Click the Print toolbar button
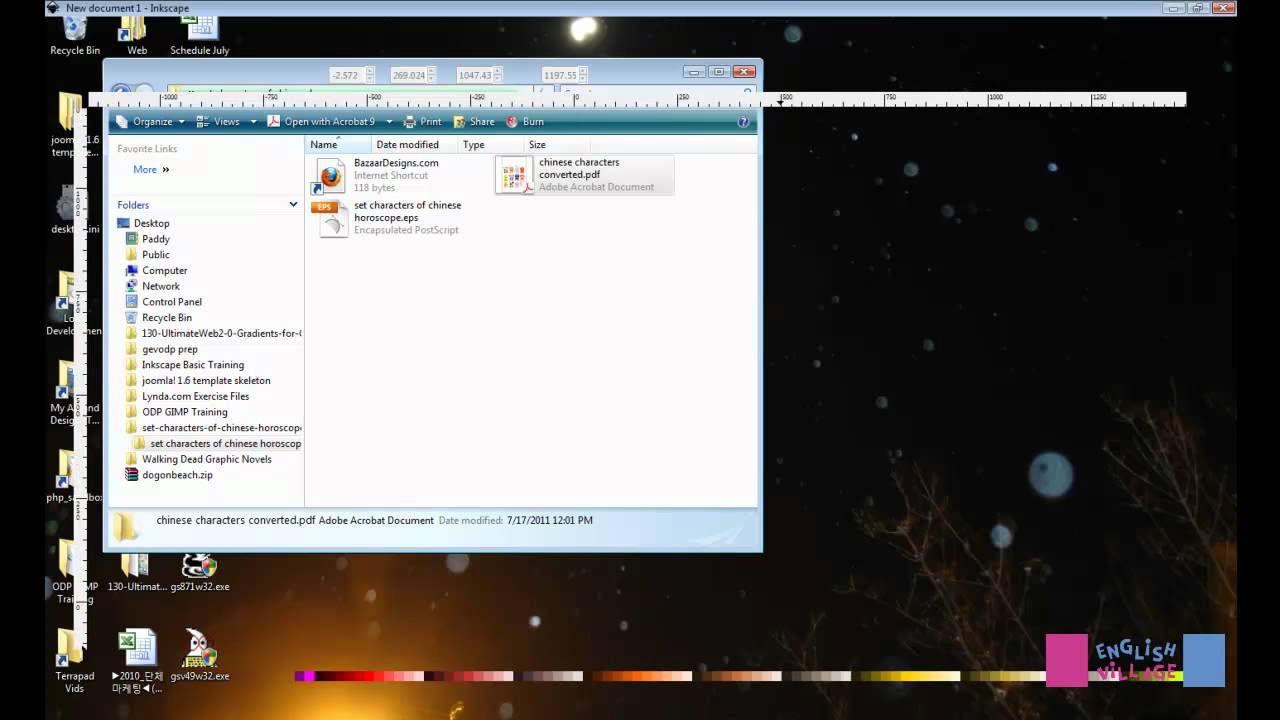1280x720 pixels. point(422,121)
